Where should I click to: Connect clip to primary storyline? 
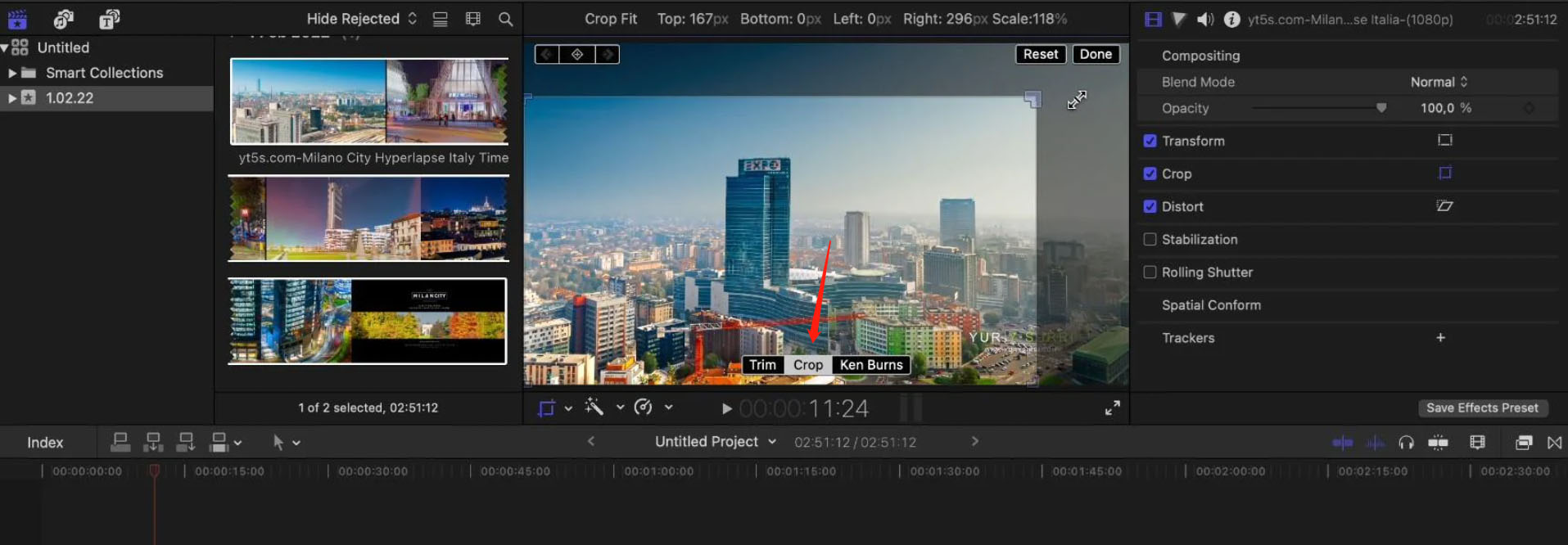point(120,443)
